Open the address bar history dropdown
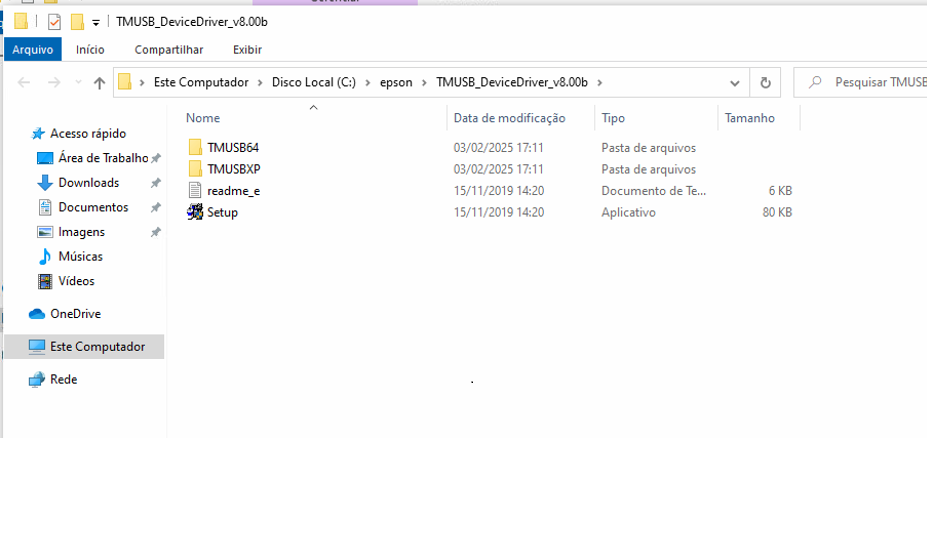This screenshot has width=927, height=551. click(x=735, y=83)
